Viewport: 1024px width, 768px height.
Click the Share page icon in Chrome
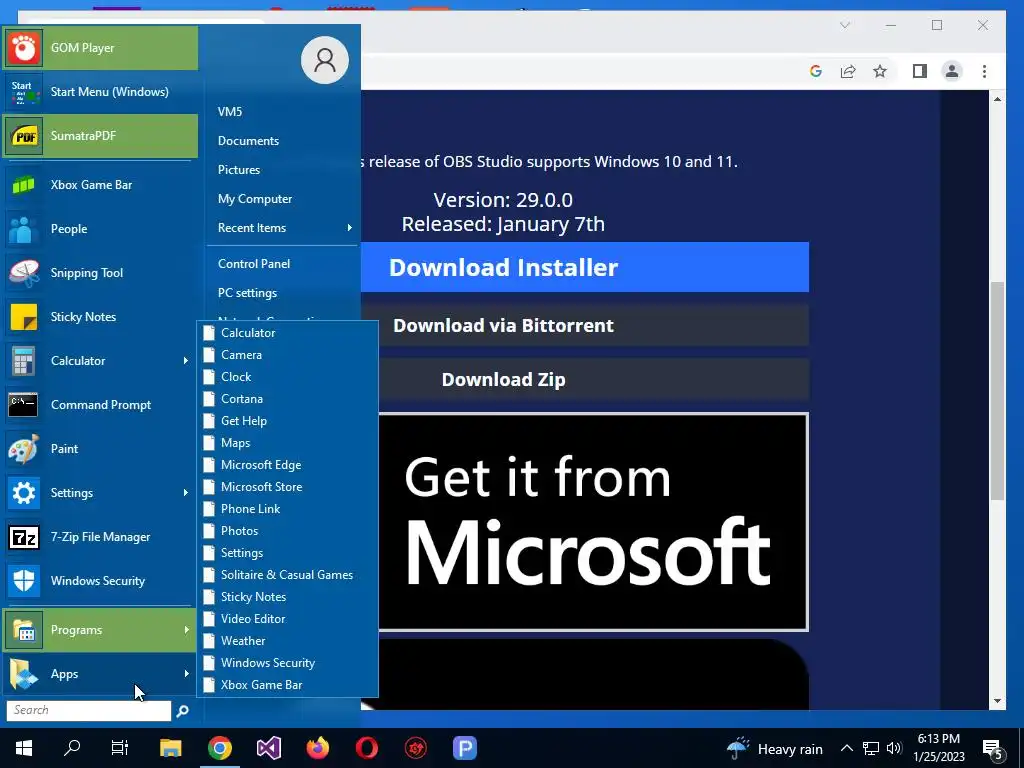pos(848,71)
